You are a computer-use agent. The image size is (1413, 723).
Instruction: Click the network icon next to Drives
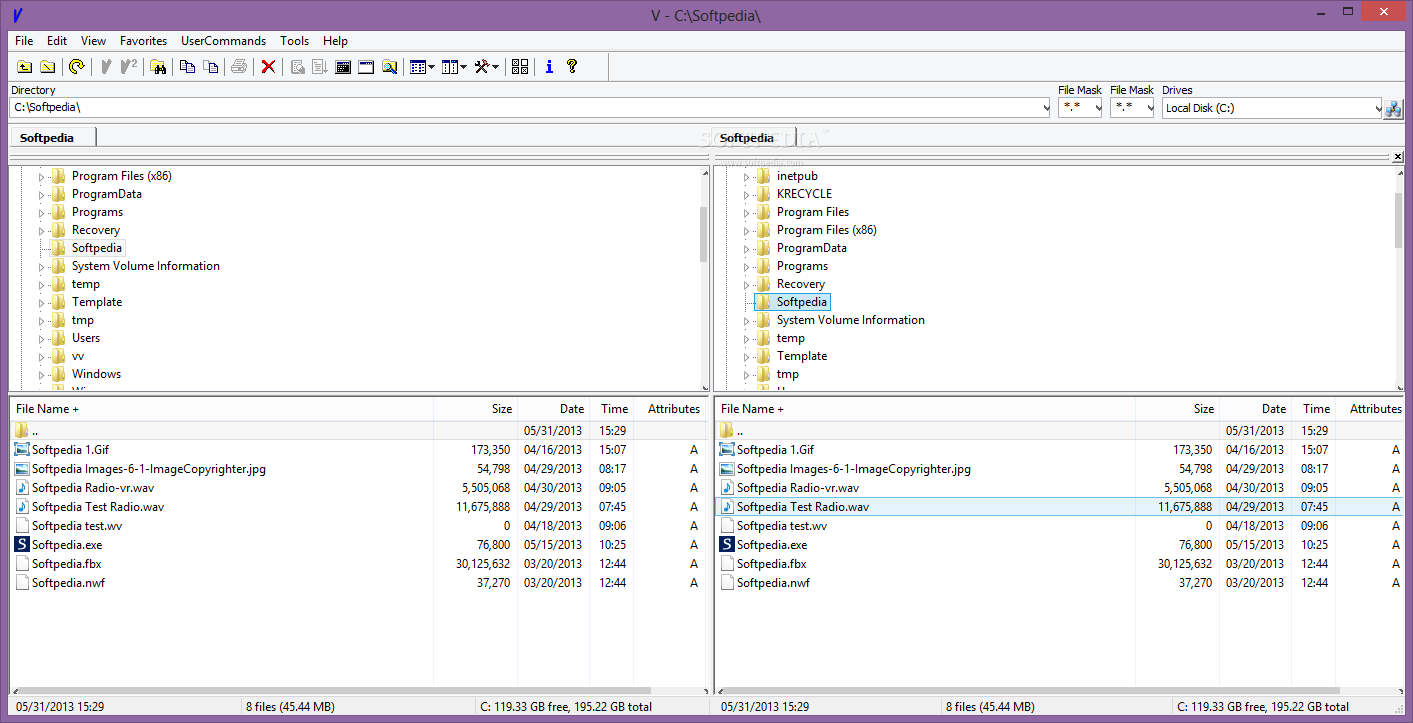point(1393,109)
